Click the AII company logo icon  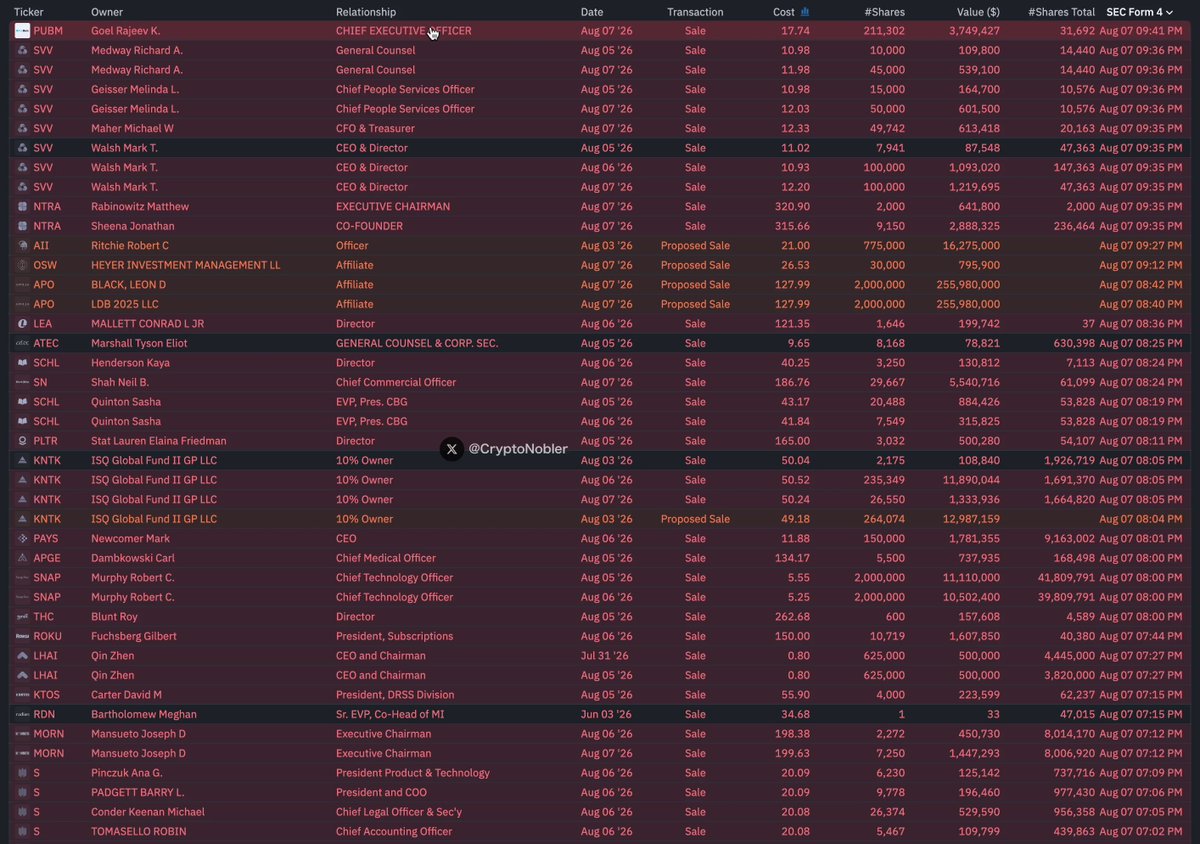point(22,246)
